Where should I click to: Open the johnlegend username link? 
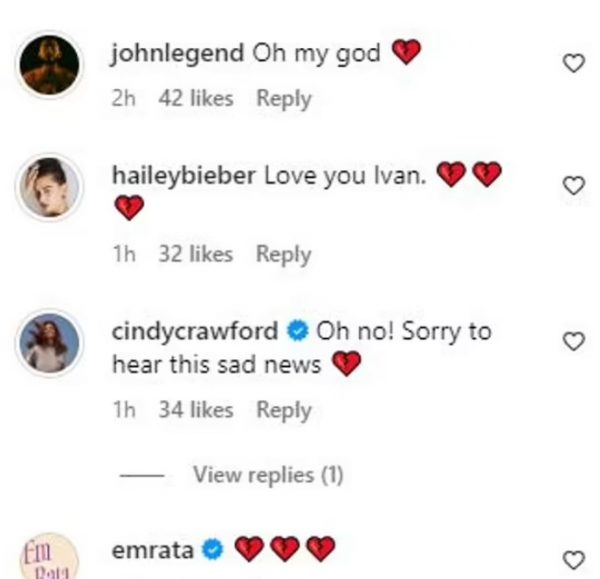point(178,54)
